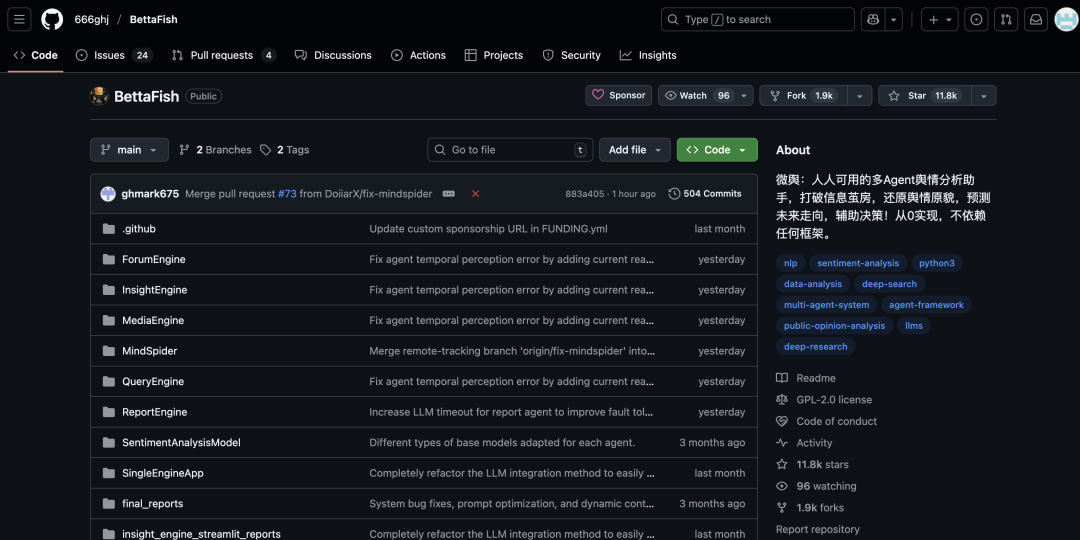Viewport: 1080px width, 540px height.
Task: Click the Readme book icon
Action: tap(782, 378)
